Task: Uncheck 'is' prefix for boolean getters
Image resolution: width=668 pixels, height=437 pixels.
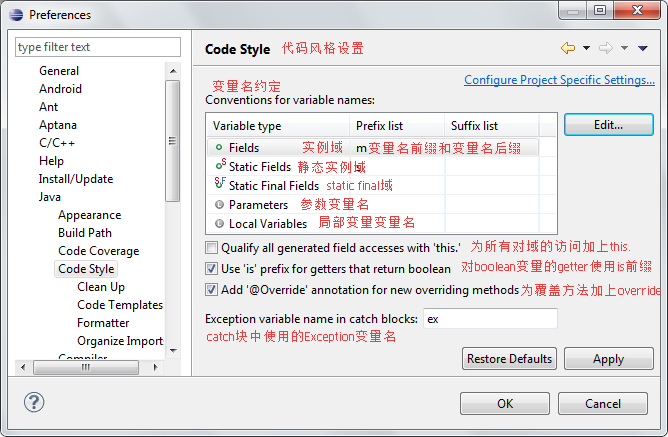Action: click(211, 268)
